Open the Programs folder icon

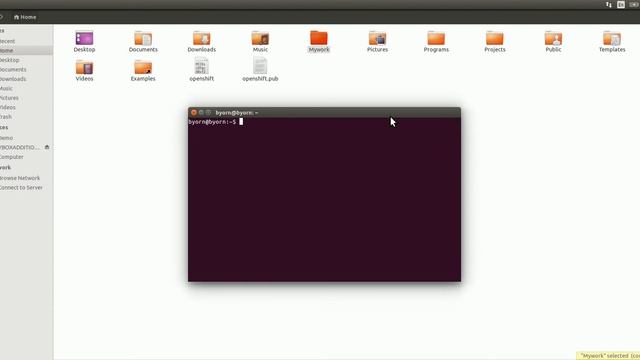(x=436, y=38)
